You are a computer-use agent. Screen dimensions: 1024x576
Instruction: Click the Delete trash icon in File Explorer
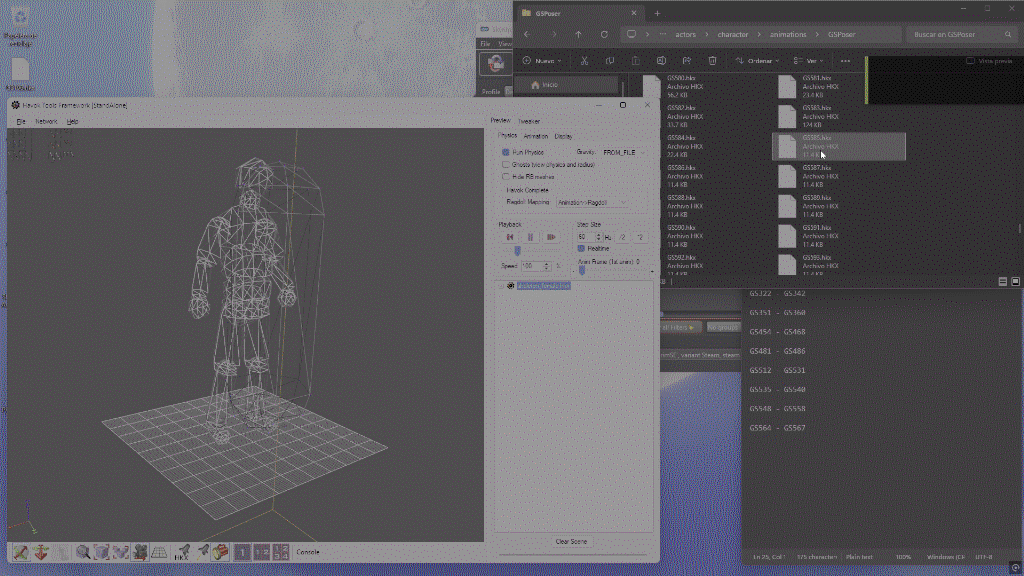[x=712, y=61]
